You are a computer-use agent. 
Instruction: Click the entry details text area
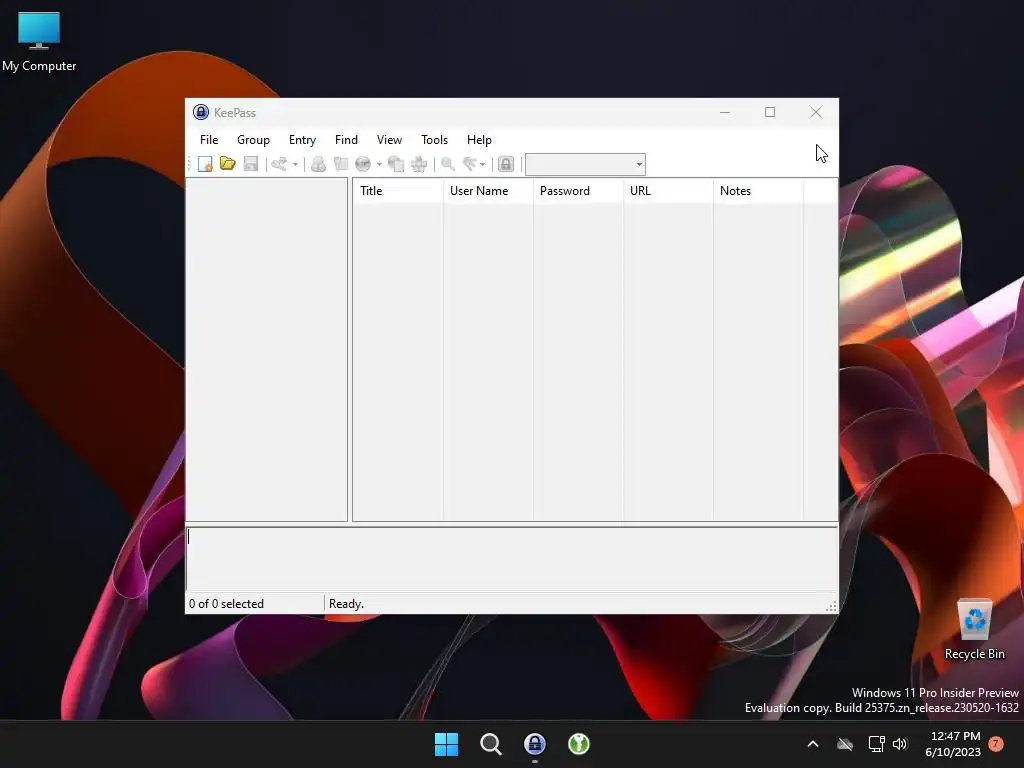pyautogui.click(x=512, y=559)
